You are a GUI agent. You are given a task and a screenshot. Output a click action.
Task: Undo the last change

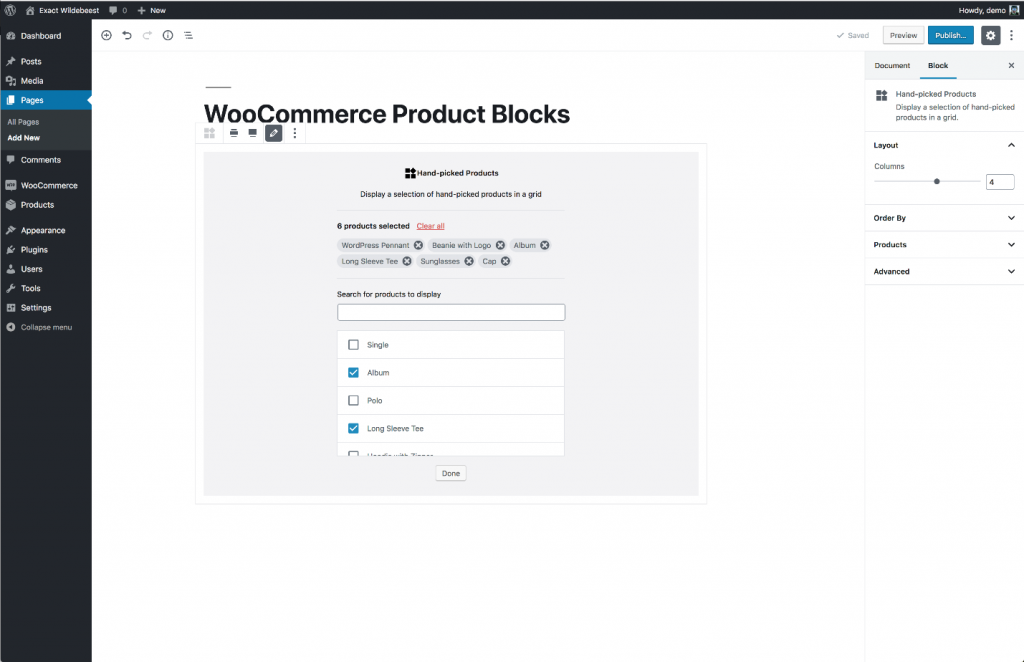pos(127,35)
